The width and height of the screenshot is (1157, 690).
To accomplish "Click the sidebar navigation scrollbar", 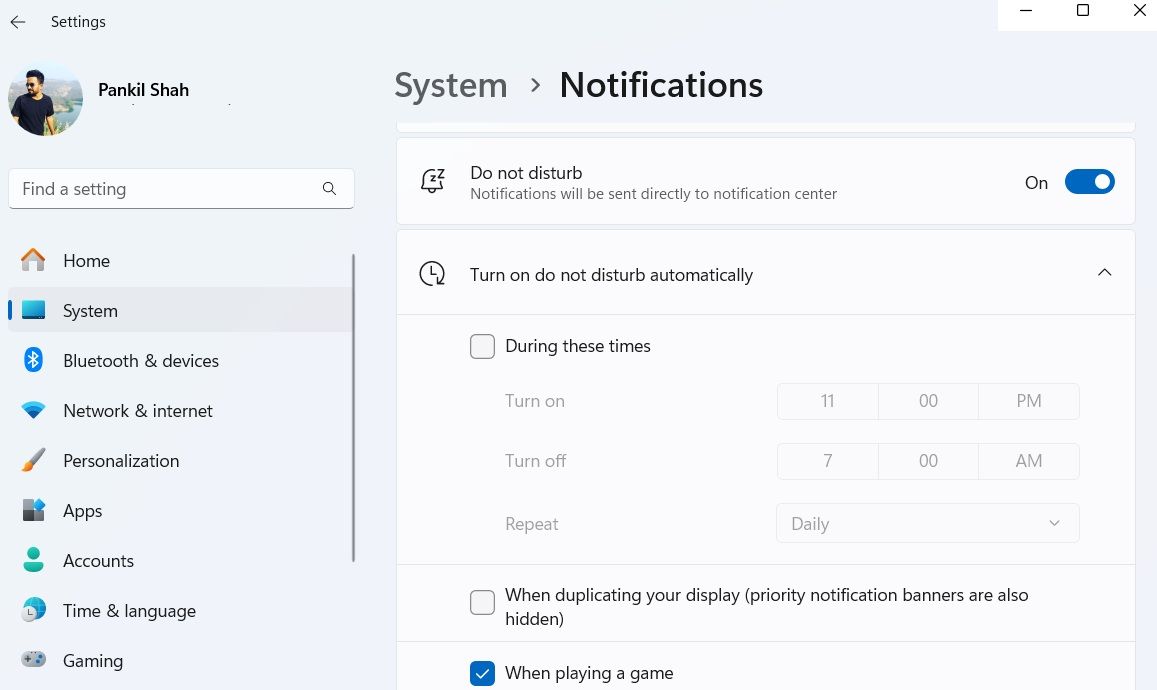I will click(353, 407).
